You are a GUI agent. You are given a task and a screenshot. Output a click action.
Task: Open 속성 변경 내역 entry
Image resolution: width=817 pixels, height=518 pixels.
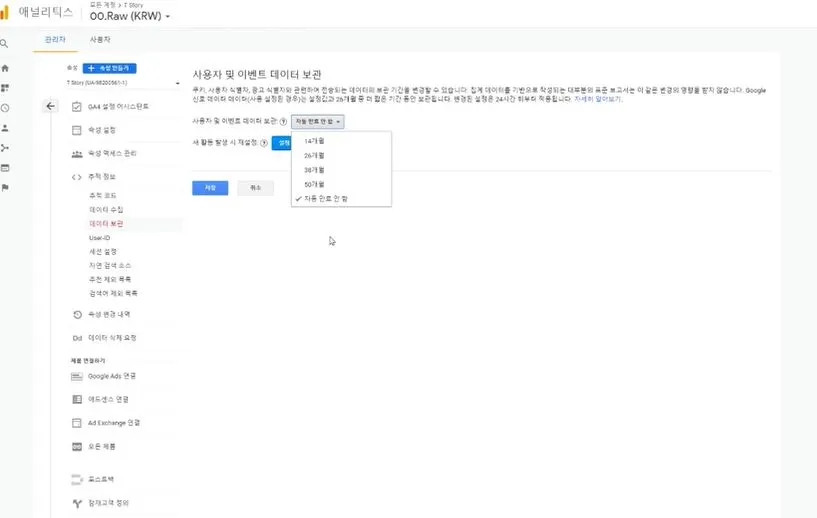(109, 315)
